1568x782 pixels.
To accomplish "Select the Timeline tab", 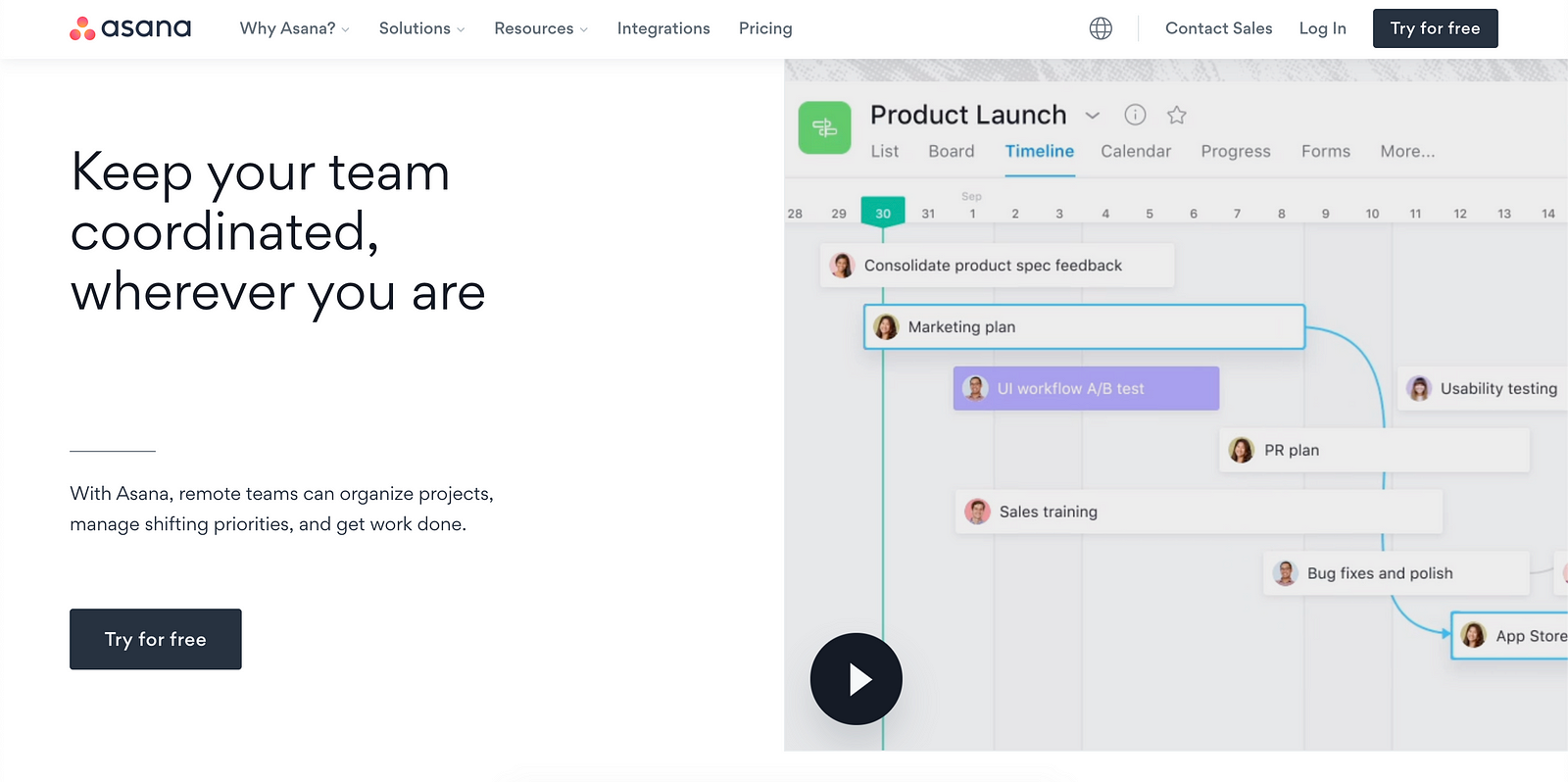I will [1040, 151].
